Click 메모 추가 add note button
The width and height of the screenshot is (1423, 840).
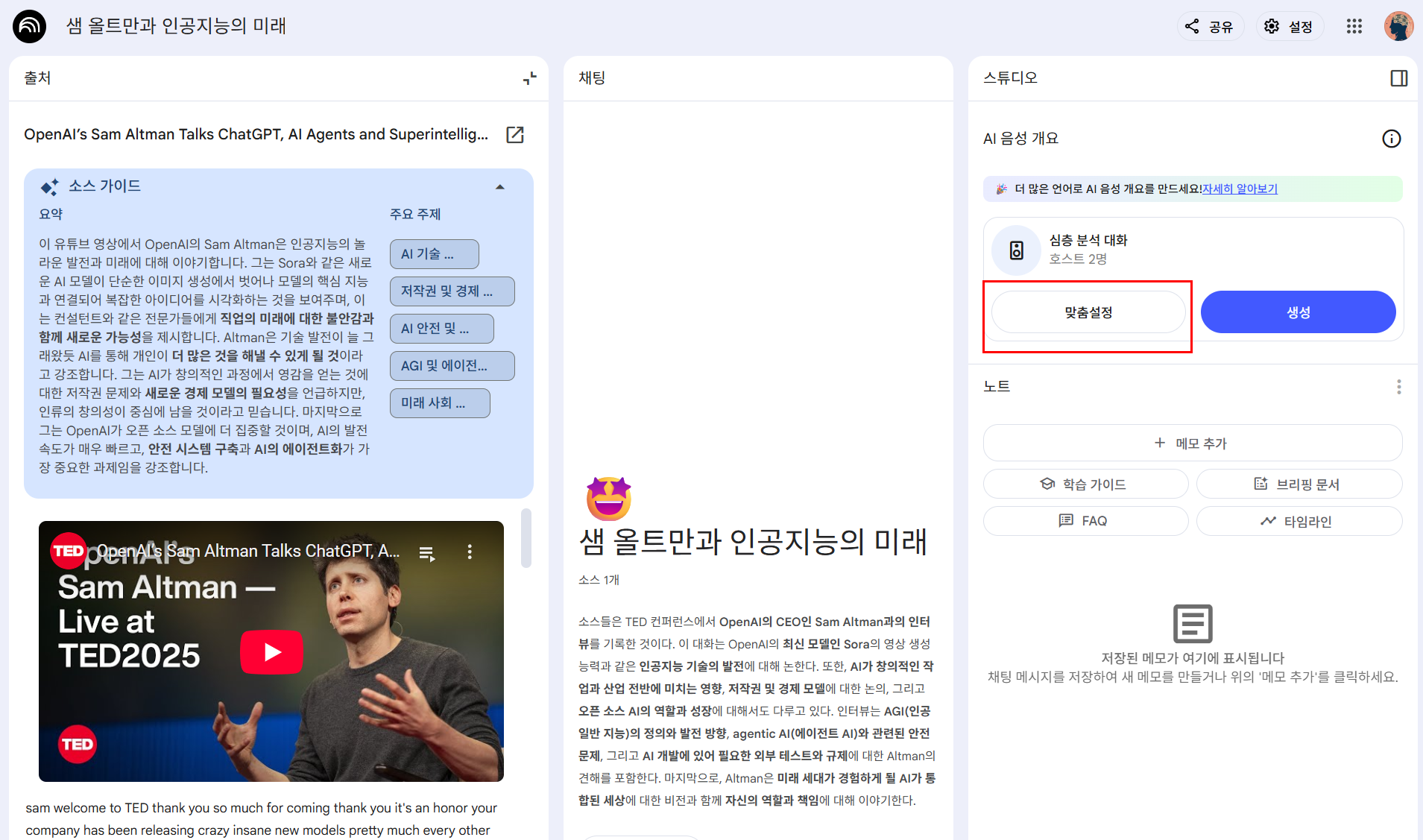pos(1192,443)
